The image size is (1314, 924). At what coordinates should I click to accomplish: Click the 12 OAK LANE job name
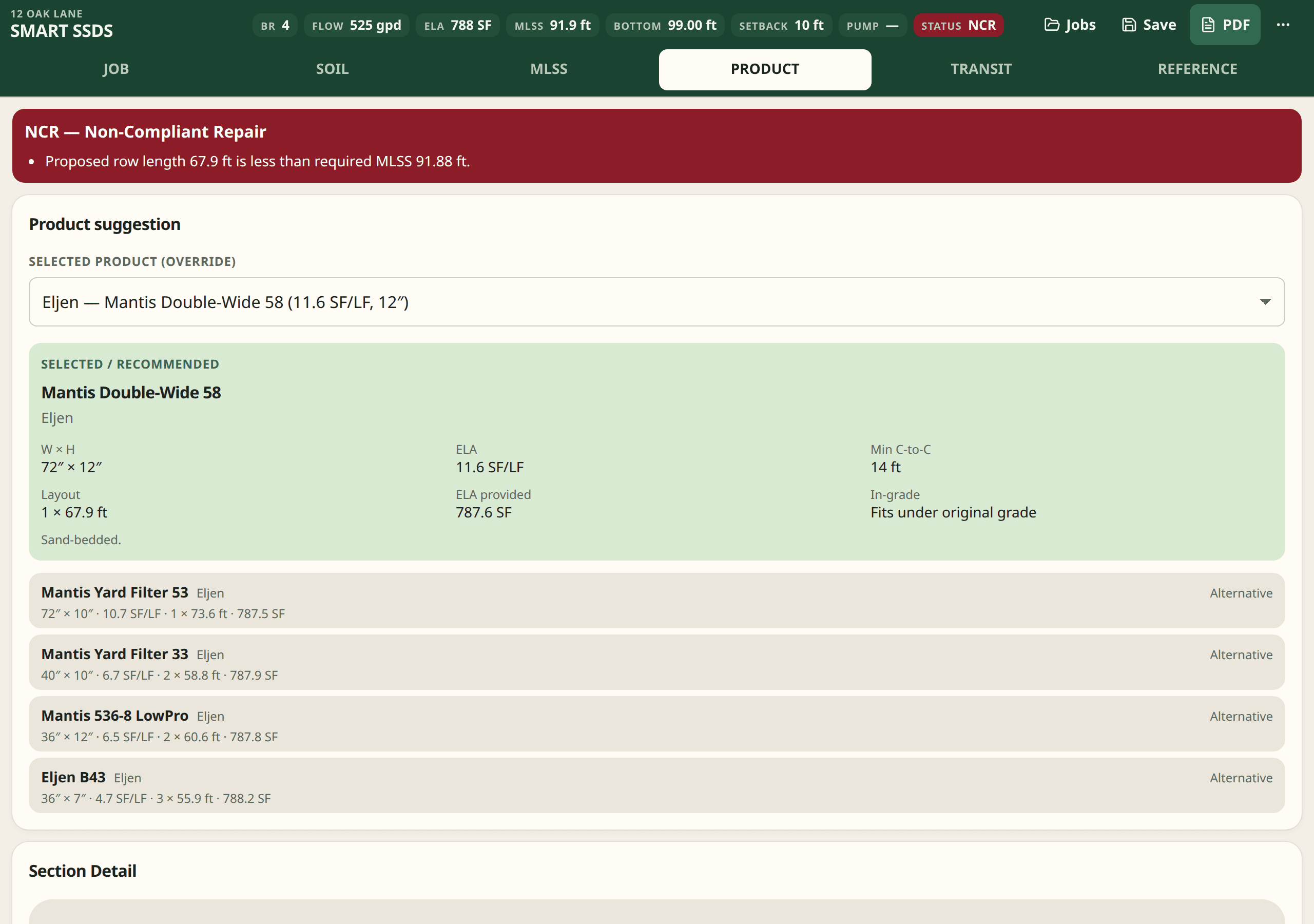coord(46,14)
